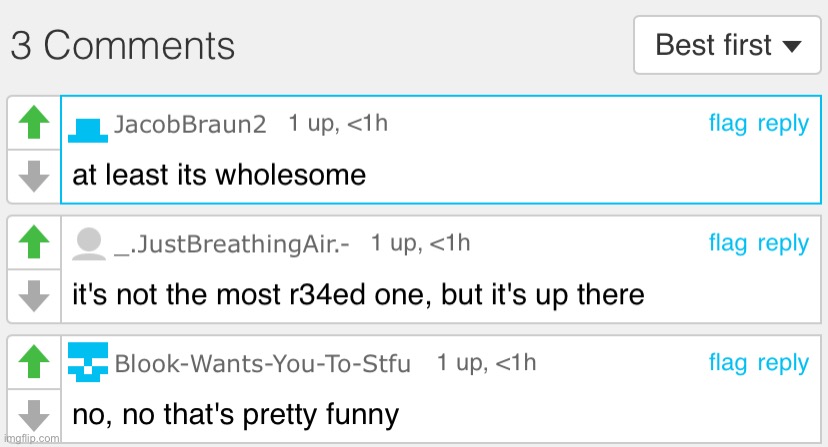Select the 'at least its wholesome' comment text

tap(219, 175)
